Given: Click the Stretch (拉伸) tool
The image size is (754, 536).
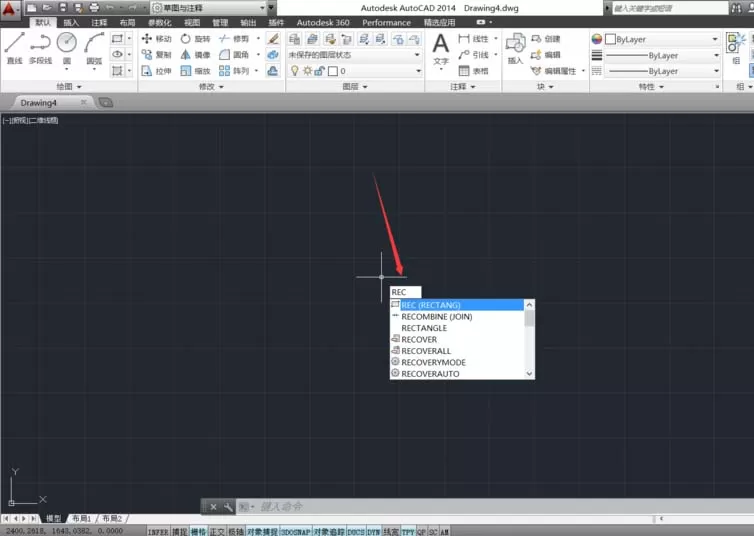Looking at the screenshot, I should [x=156, y=71].
